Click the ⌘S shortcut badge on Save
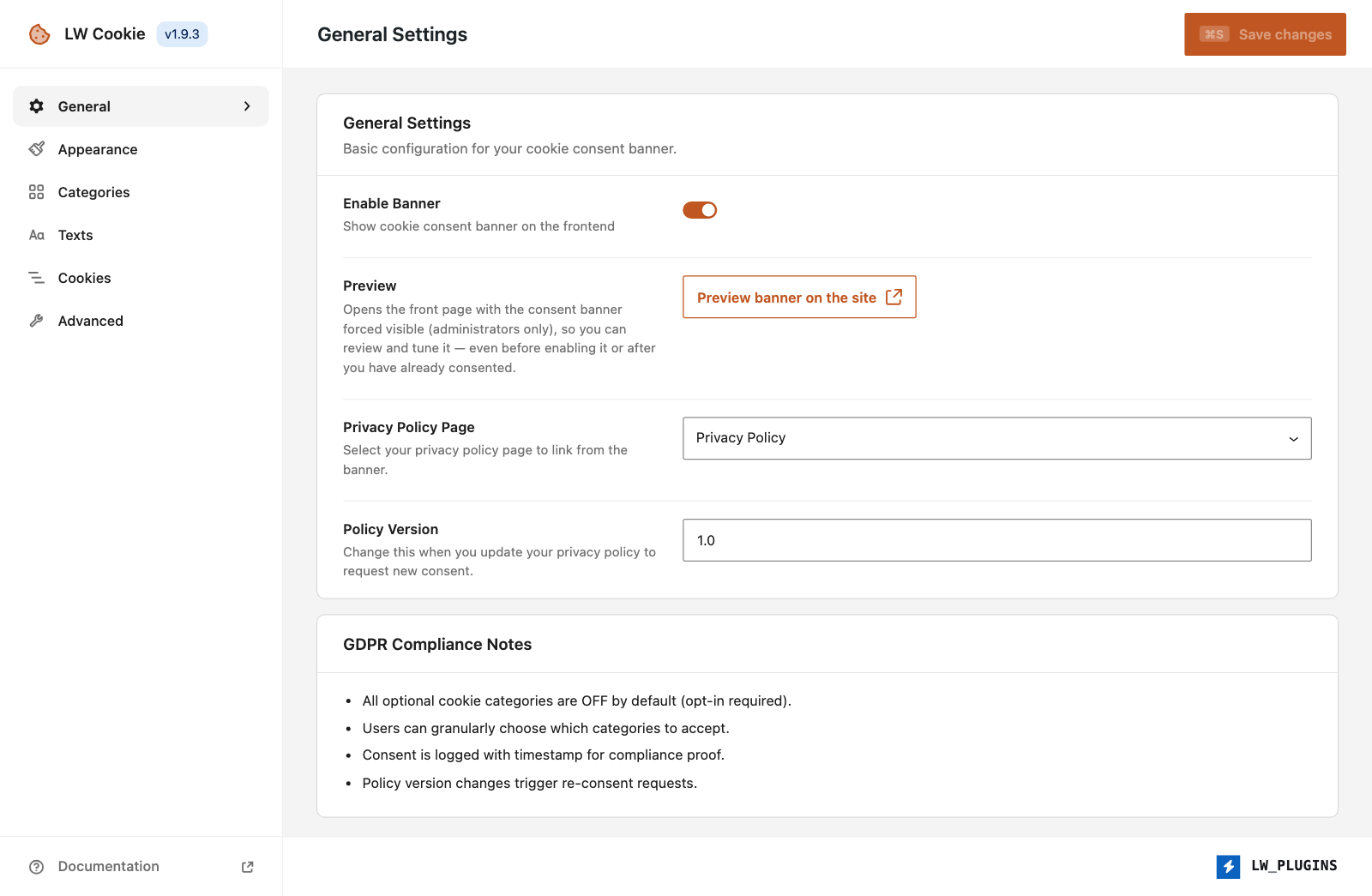The image size is (1372, 896). [1214, 34]
